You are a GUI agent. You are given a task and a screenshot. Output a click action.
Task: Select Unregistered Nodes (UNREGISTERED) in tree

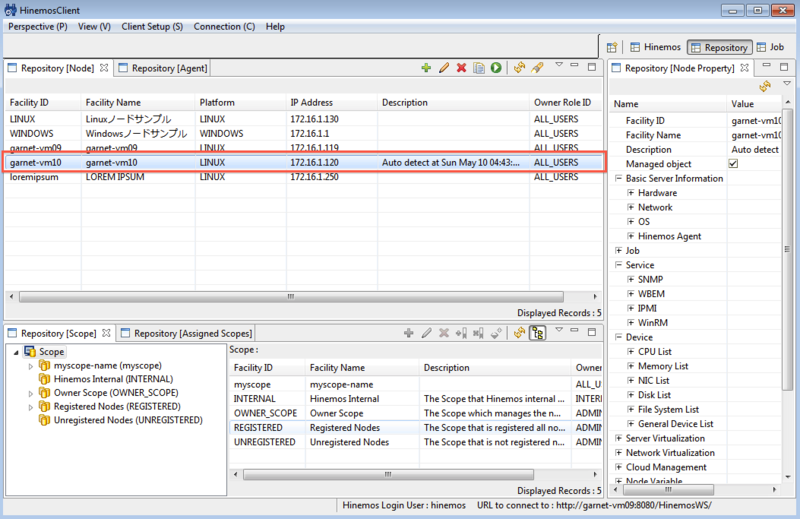point(128,420)
